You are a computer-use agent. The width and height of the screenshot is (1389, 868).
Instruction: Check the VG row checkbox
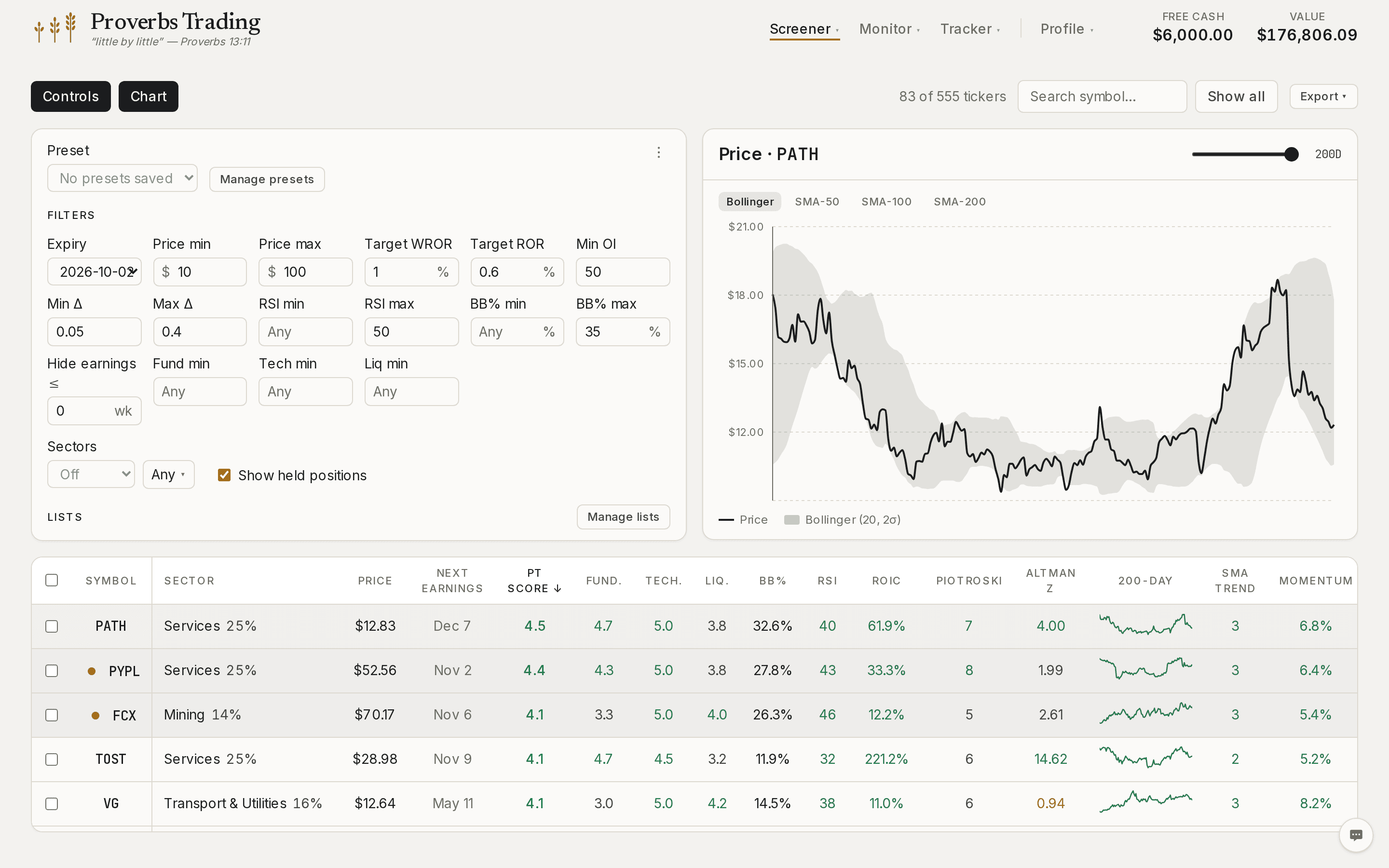click(x=52, y=804)
